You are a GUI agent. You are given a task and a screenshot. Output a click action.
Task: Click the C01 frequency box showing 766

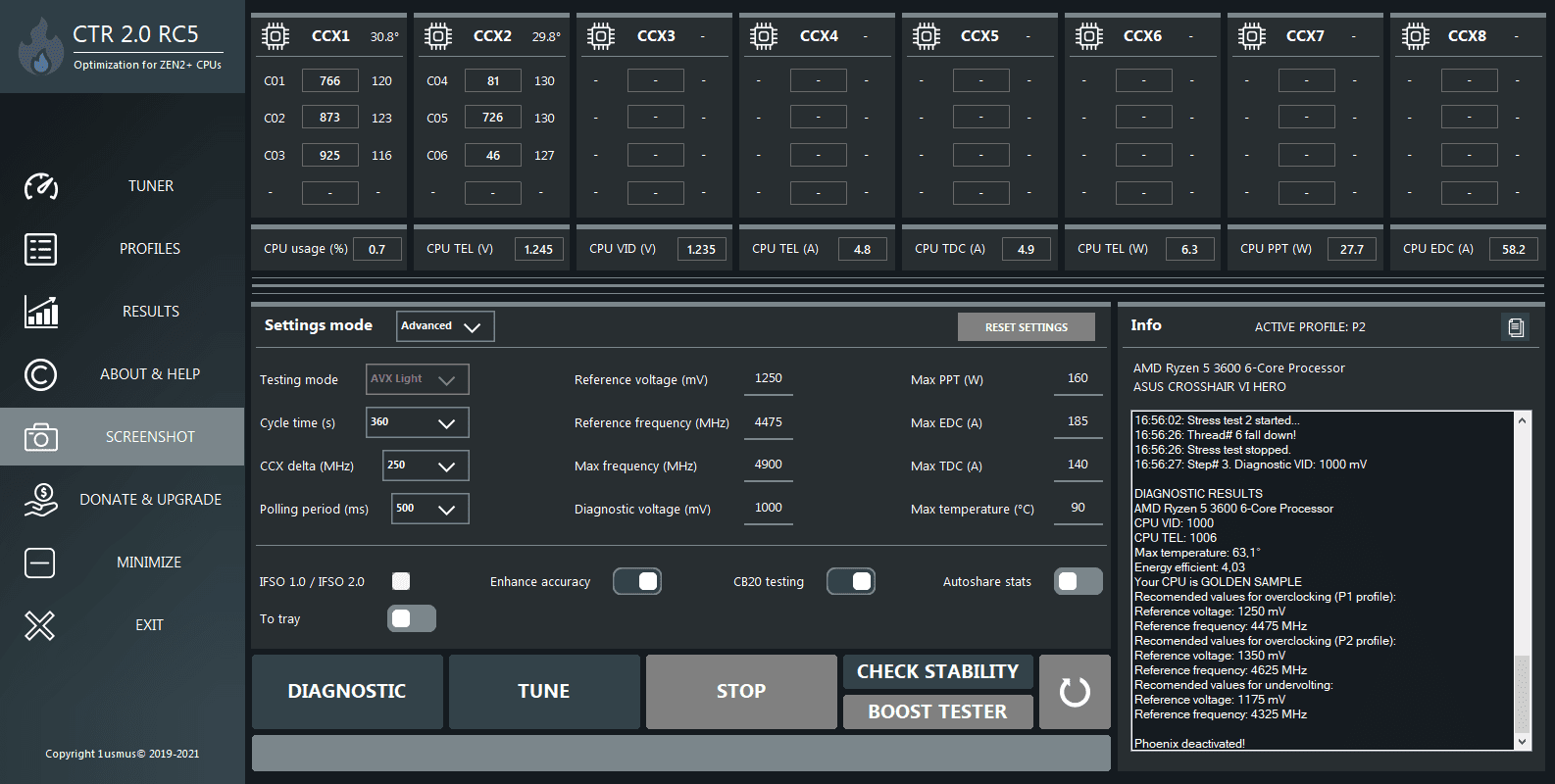click(x=330, y=80)
